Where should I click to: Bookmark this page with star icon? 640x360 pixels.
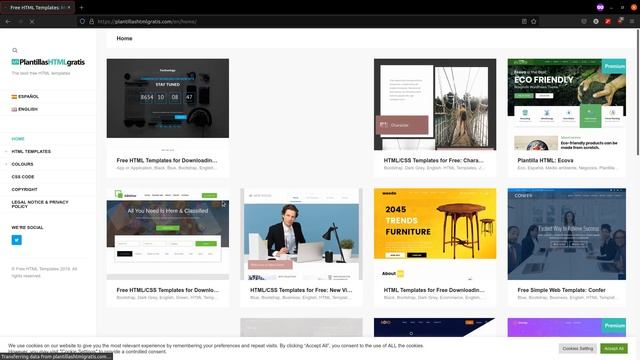point(534,21)
